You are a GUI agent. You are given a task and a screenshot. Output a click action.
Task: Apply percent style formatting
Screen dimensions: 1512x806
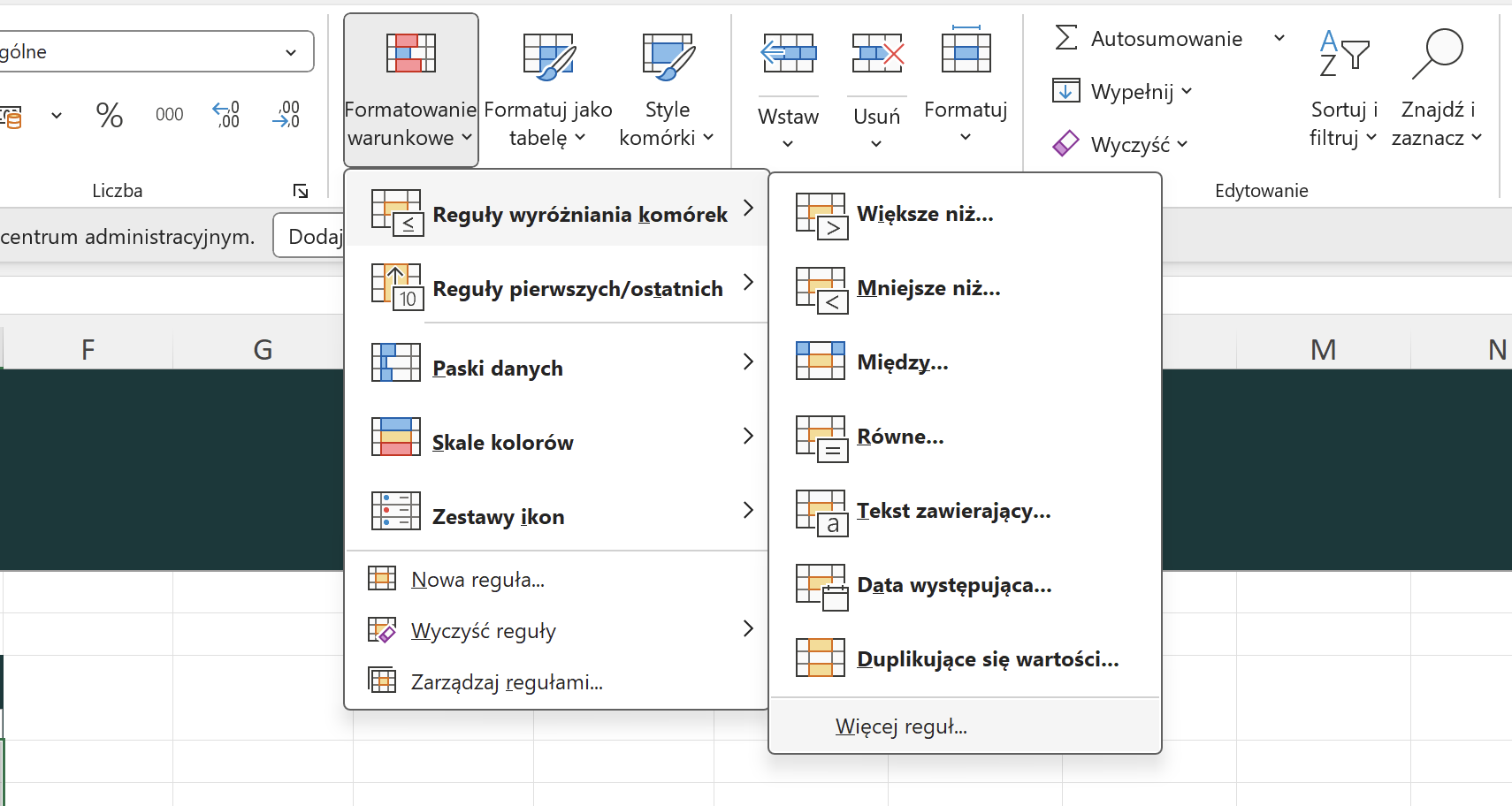point(109,114)
